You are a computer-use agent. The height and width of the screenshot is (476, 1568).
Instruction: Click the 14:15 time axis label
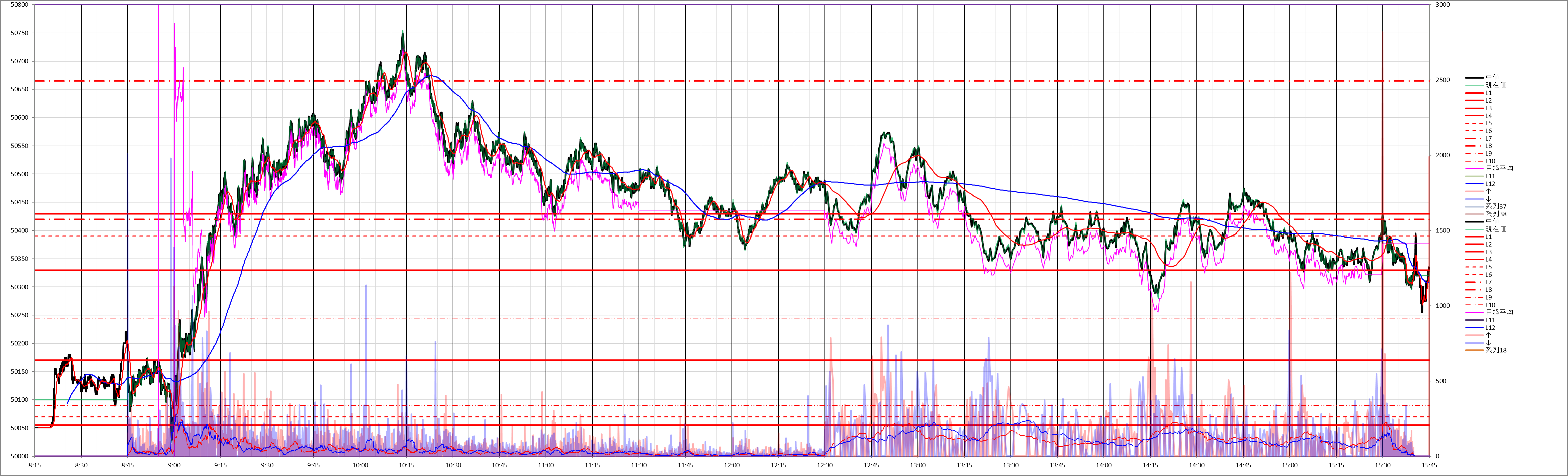click(x=1150, y=466)
